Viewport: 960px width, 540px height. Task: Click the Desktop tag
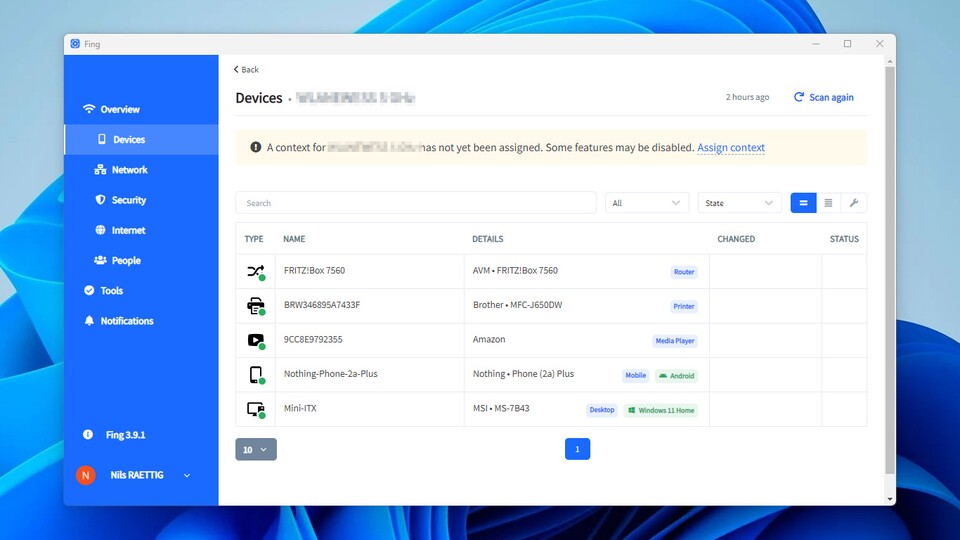click(x=602, y=410)
